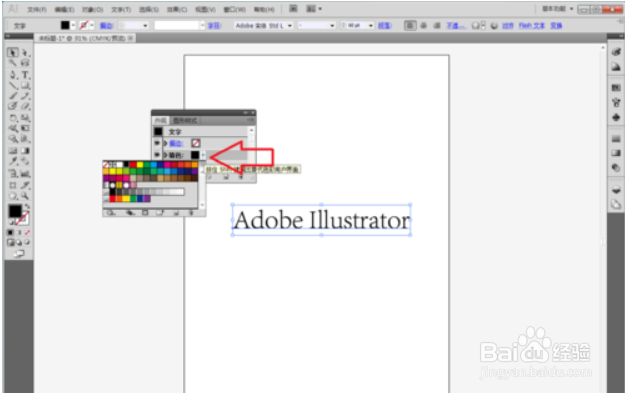The image size is (625, 393).
Task: Click the 段落 link in control bar
Action: pyautogui.click(x=384, y=26)
